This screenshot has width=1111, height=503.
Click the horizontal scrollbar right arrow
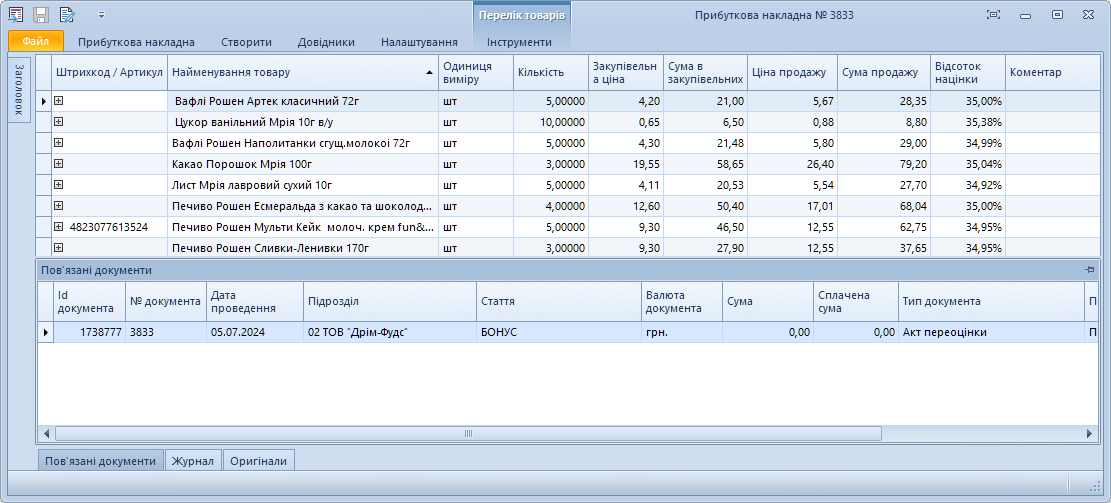coord(1090,434)
